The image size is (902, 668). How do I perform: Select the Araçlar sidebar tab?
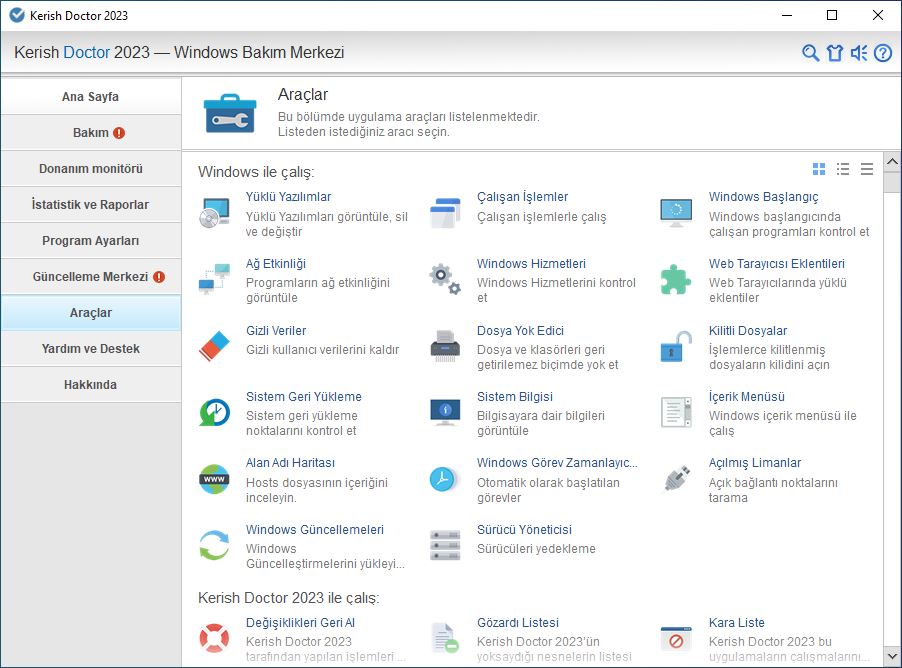tap(91, 313)
